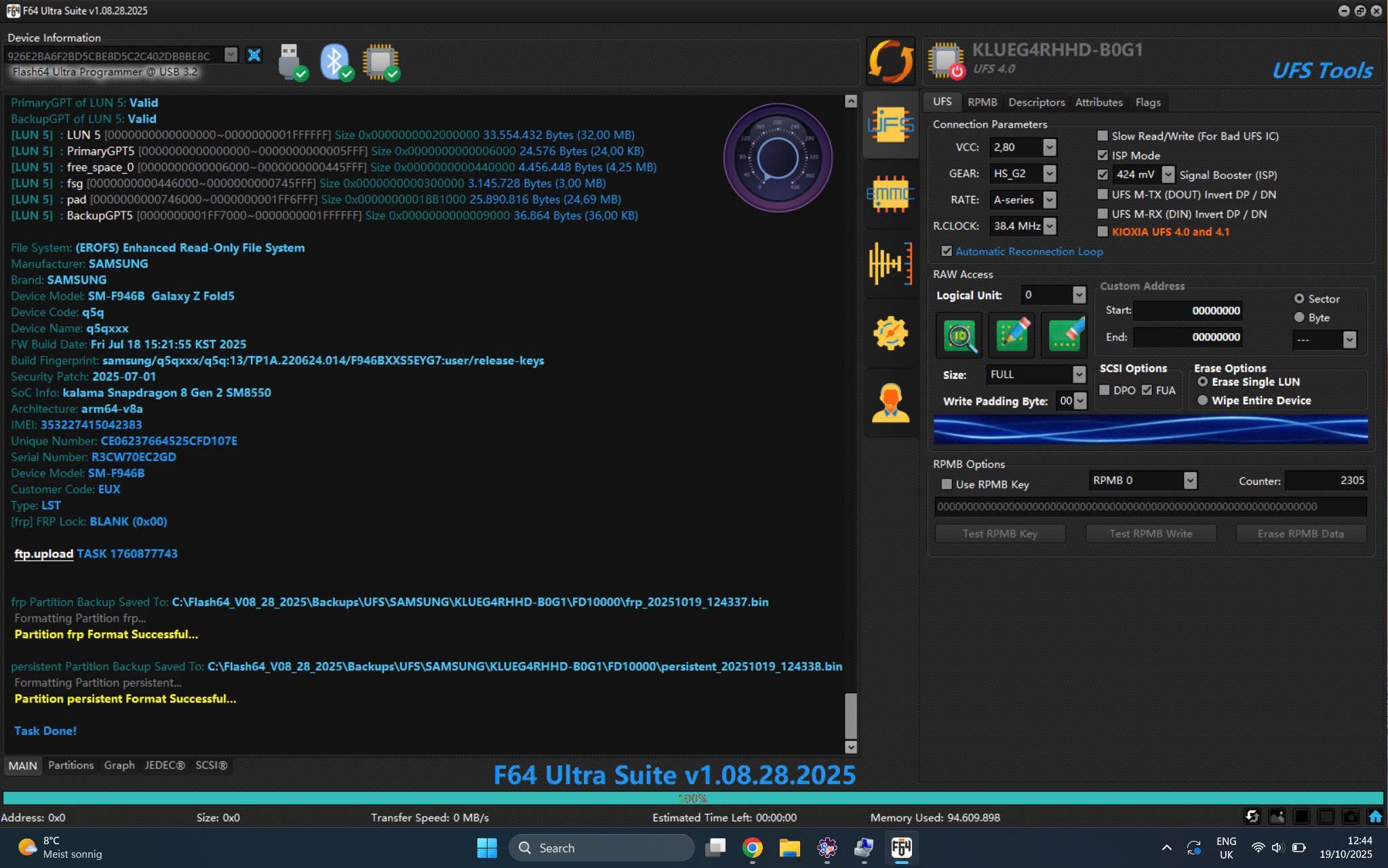Select the Wipe Entire Device option
The image size is (1388, 868).
point(1203,400)
